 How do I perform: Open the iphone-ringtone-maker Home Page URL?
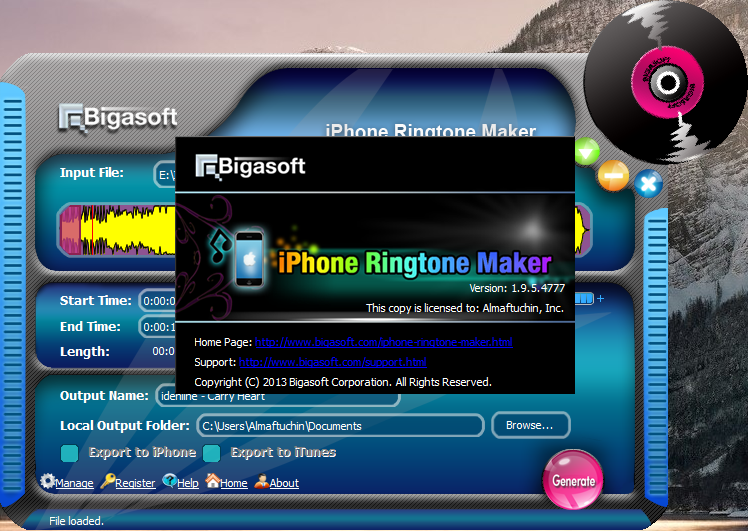(x=384, y=342)
